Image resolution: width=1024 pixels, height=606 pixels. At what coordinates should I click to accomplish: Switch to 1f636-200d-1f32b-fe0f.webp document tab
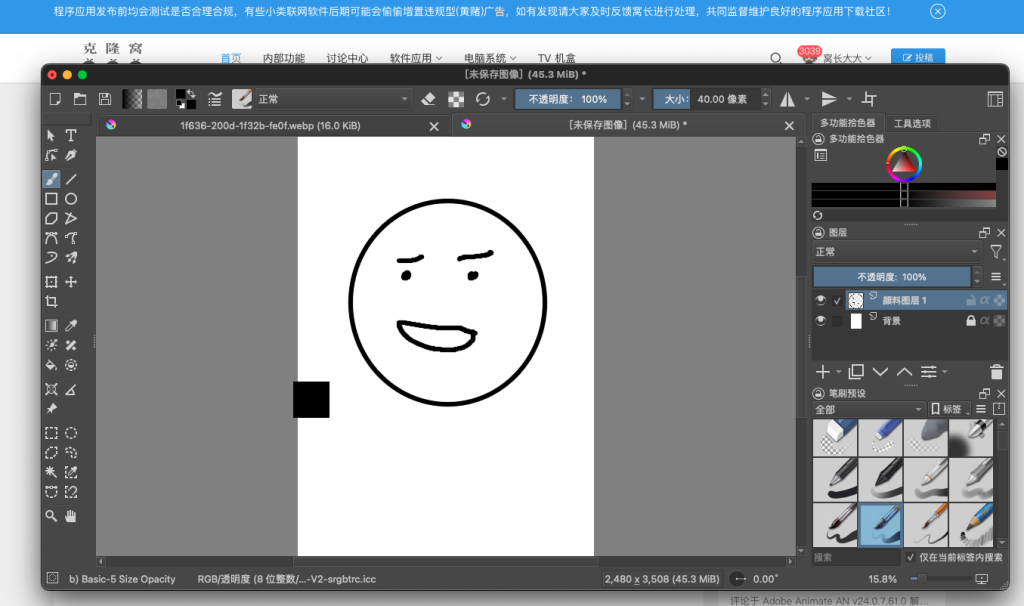[270, 125]
